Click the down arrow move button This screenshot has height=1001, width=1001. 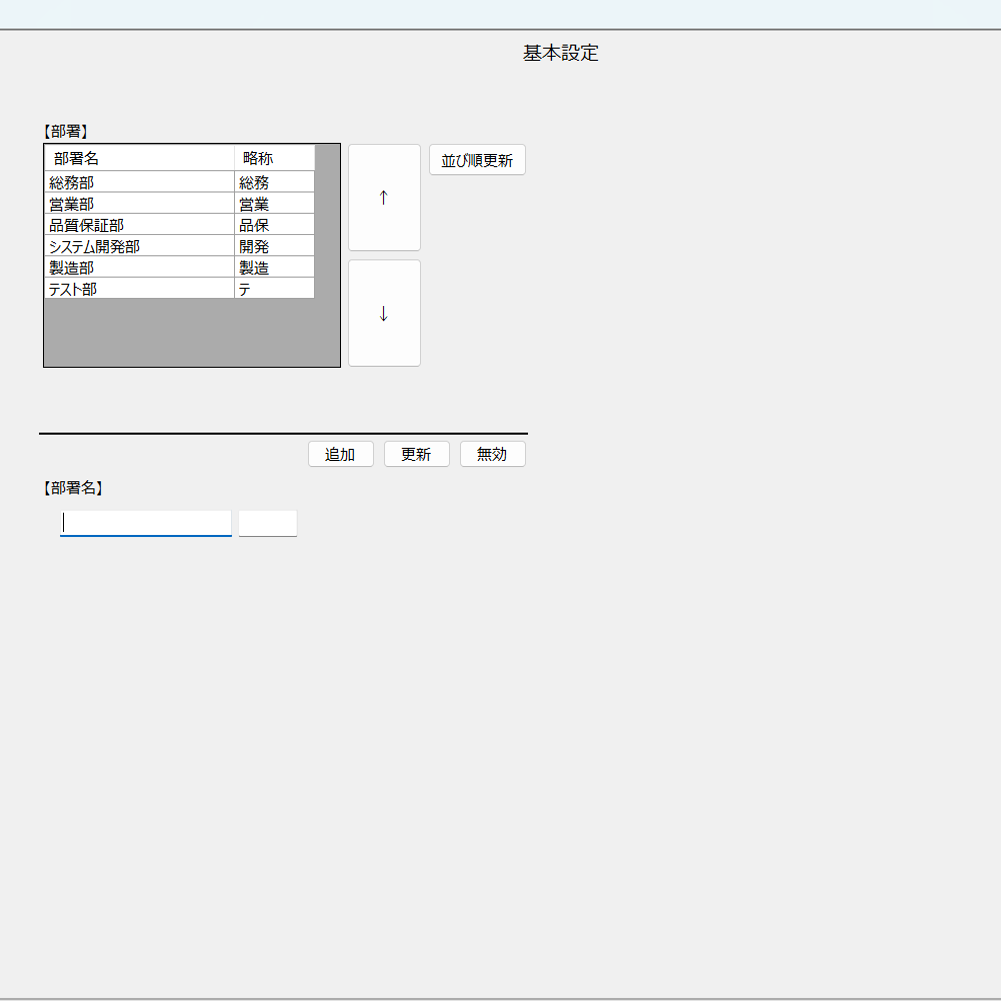click(384, 313)
